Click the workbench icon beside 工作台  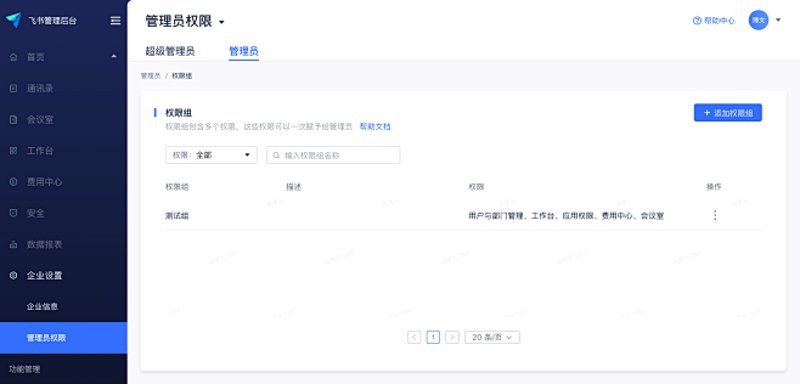(x=14, y=151)
